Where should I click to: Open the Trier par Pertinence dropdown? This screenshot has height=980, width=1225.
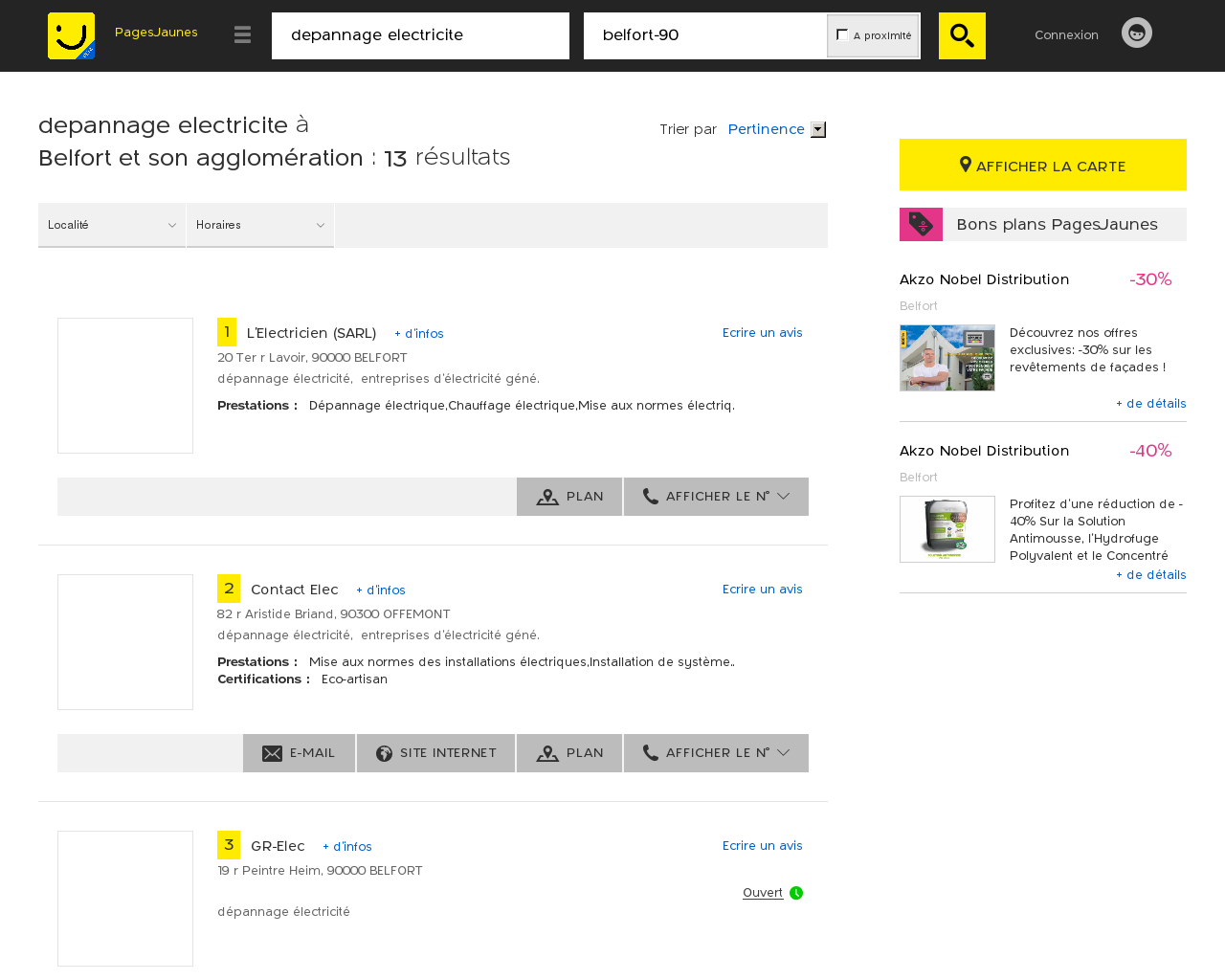(x=776, y=129)
